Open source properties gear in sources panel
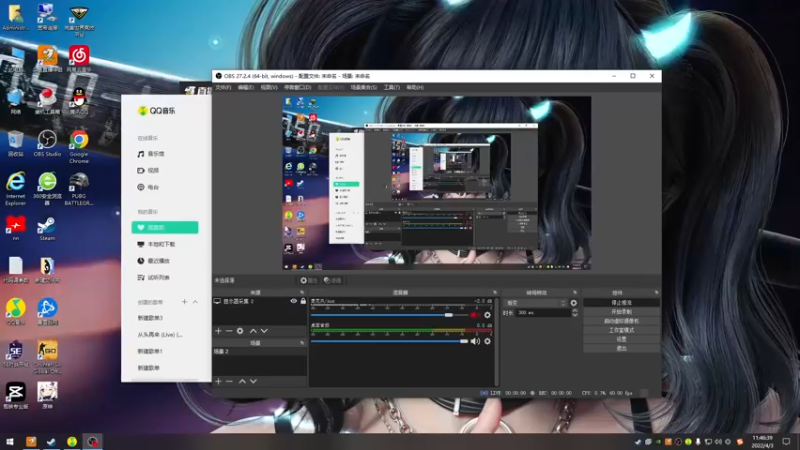This screenshot has height=450, width=800. [240, 331]
